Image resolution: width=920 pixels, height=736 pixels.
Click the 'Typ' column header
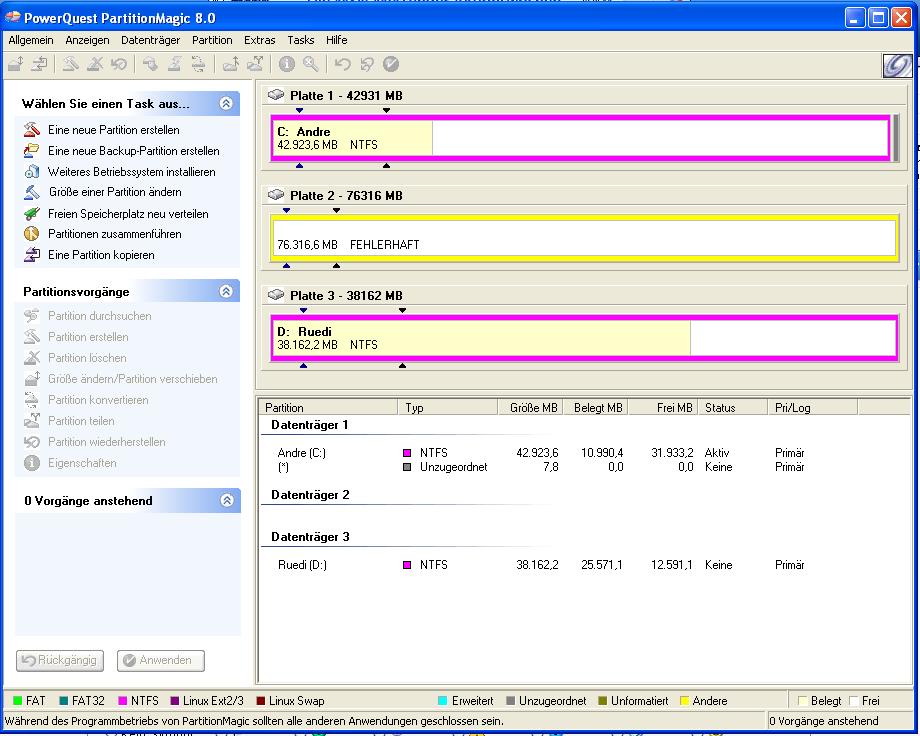tap(448, 407)
